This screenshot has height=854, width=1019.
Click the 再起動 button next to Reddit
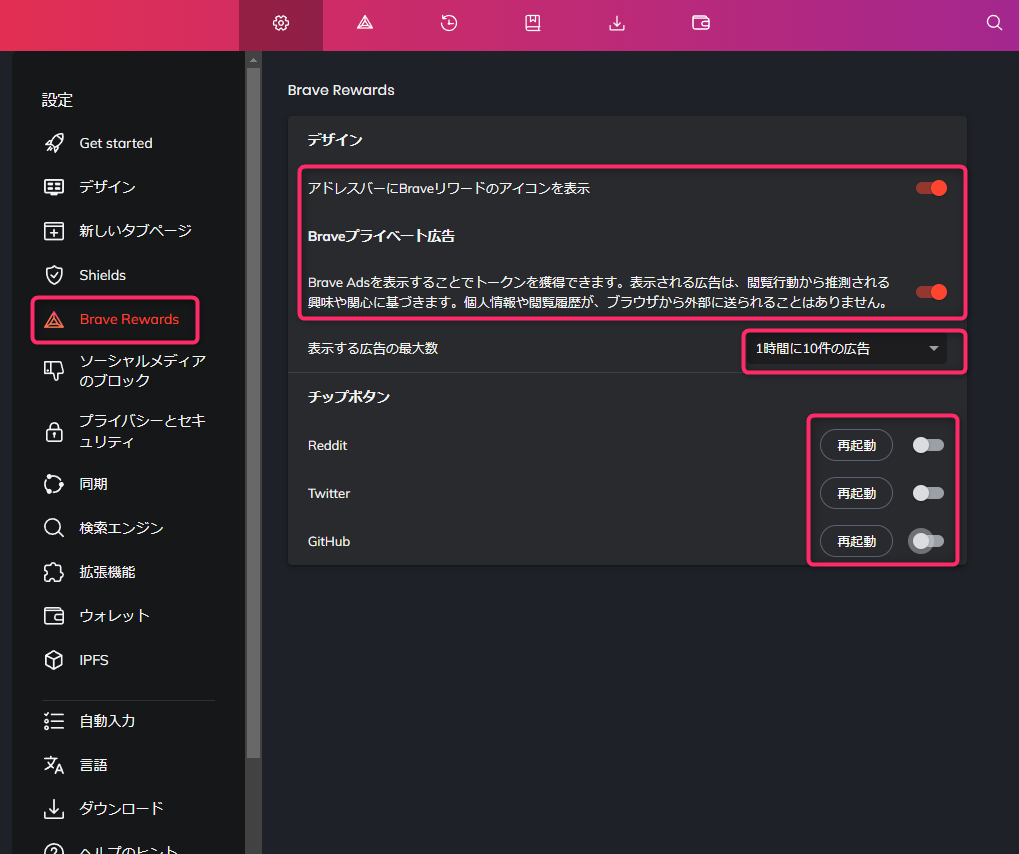[856, 445]
